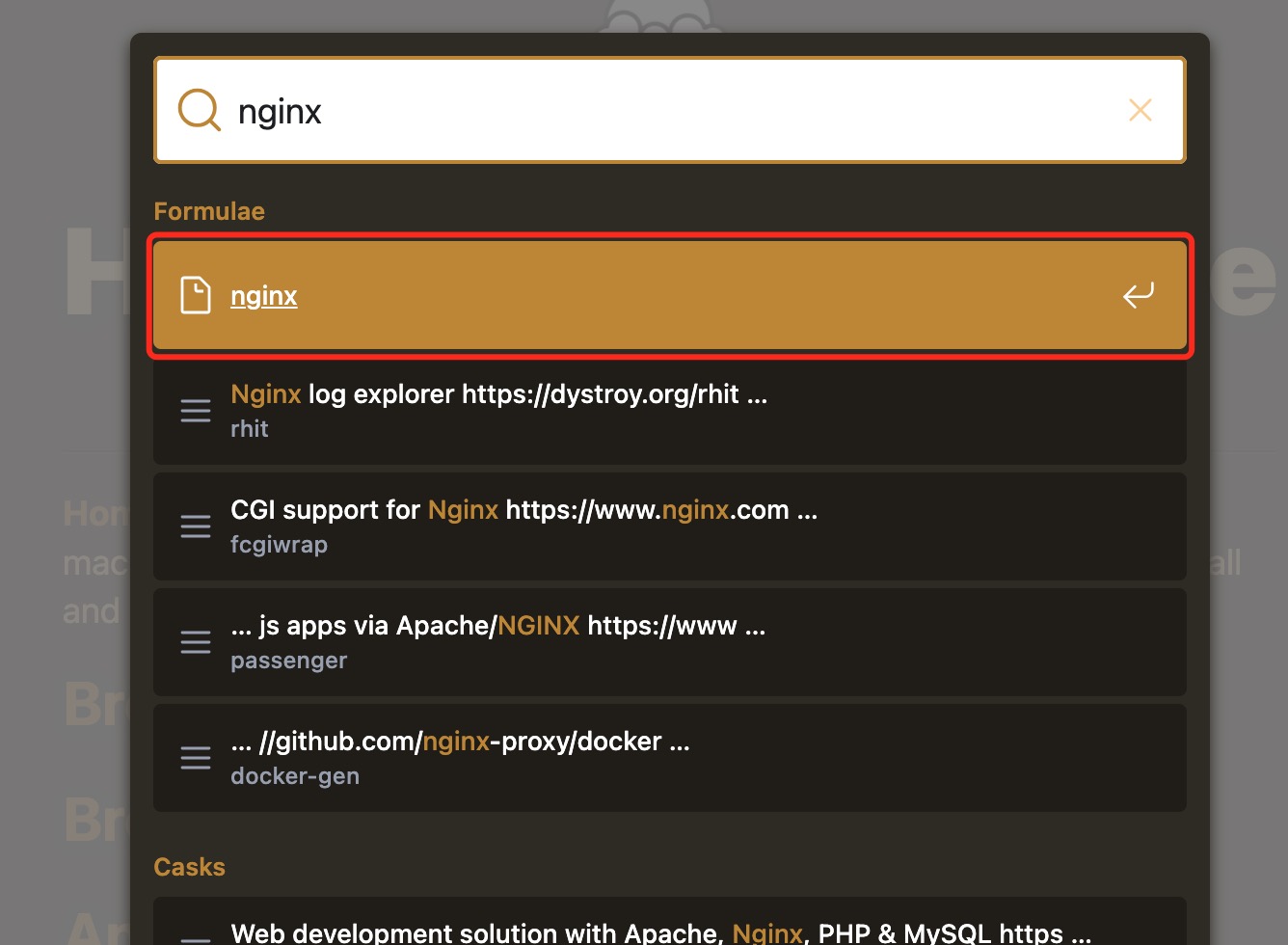Screen dimensions: 1288x945
Task: Click the lines icon on docker-gen row
Action: (x=196, y=758)
